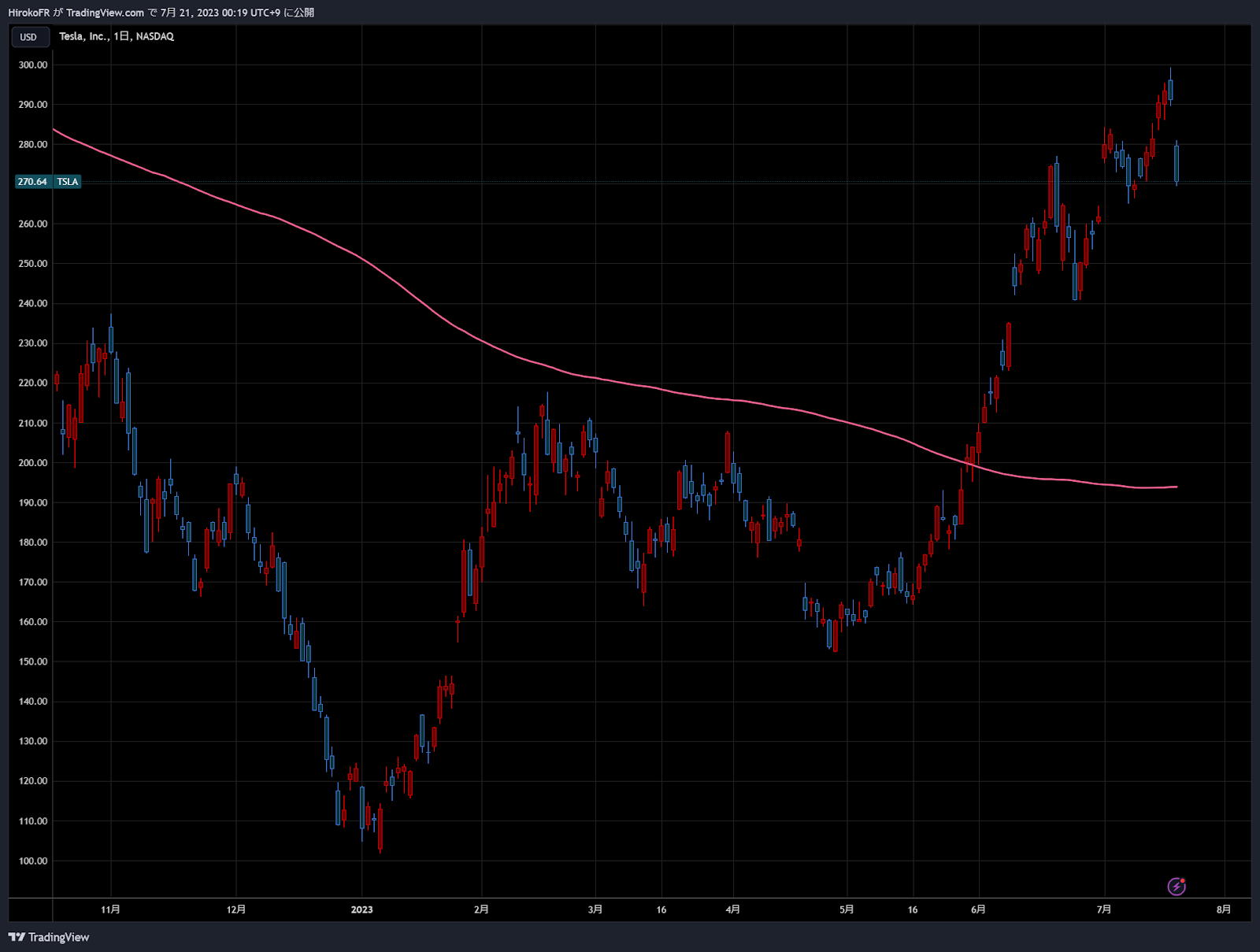Click the 11月 date axis label
This screenshot has height=952, width=1260.
coord(111,909)
